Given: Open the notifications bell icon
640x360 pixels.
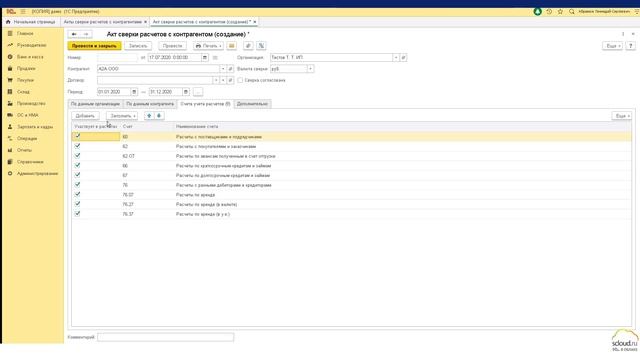Looking at the screenshot, I should point(538,11).
